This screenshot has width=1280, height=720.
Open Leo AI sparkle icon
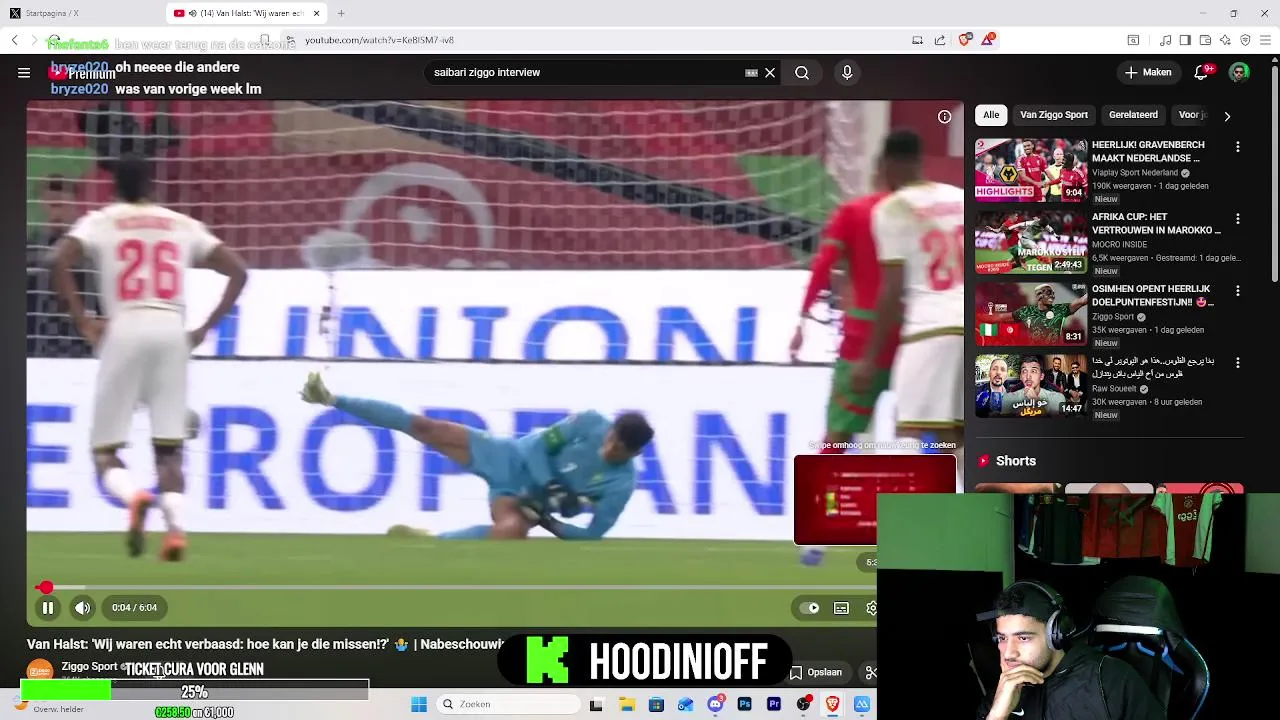(1225, 40)
